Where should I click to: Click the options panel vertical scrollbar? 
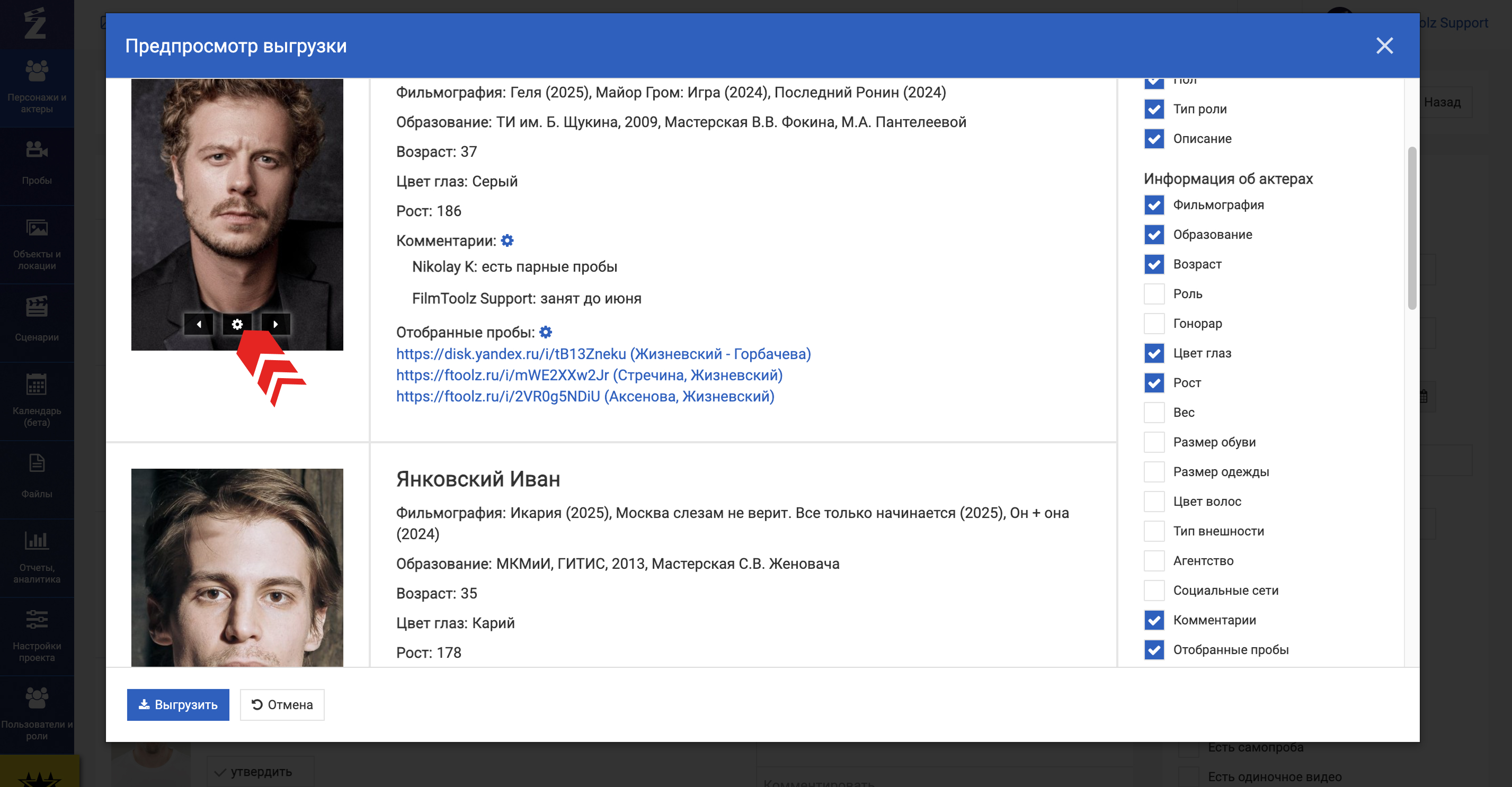click(1412, 228)
